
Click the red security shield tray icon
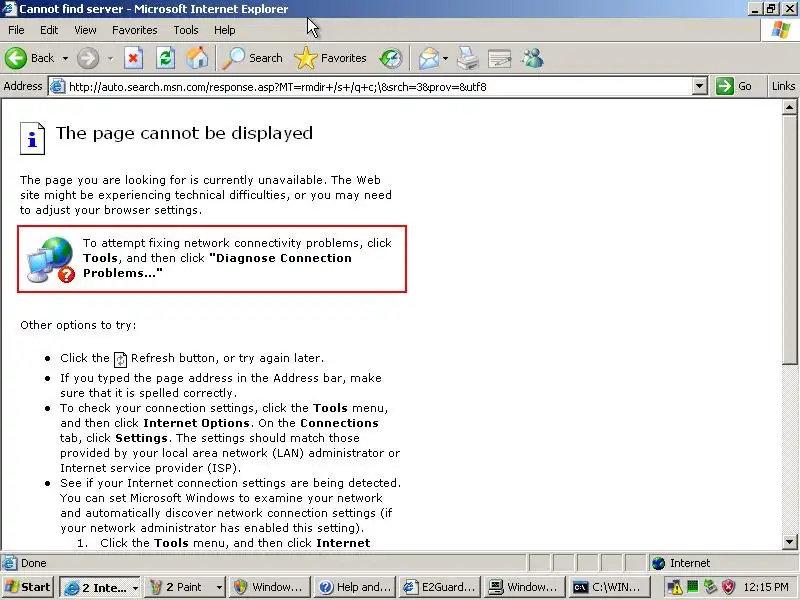click(x=729, y=587)
